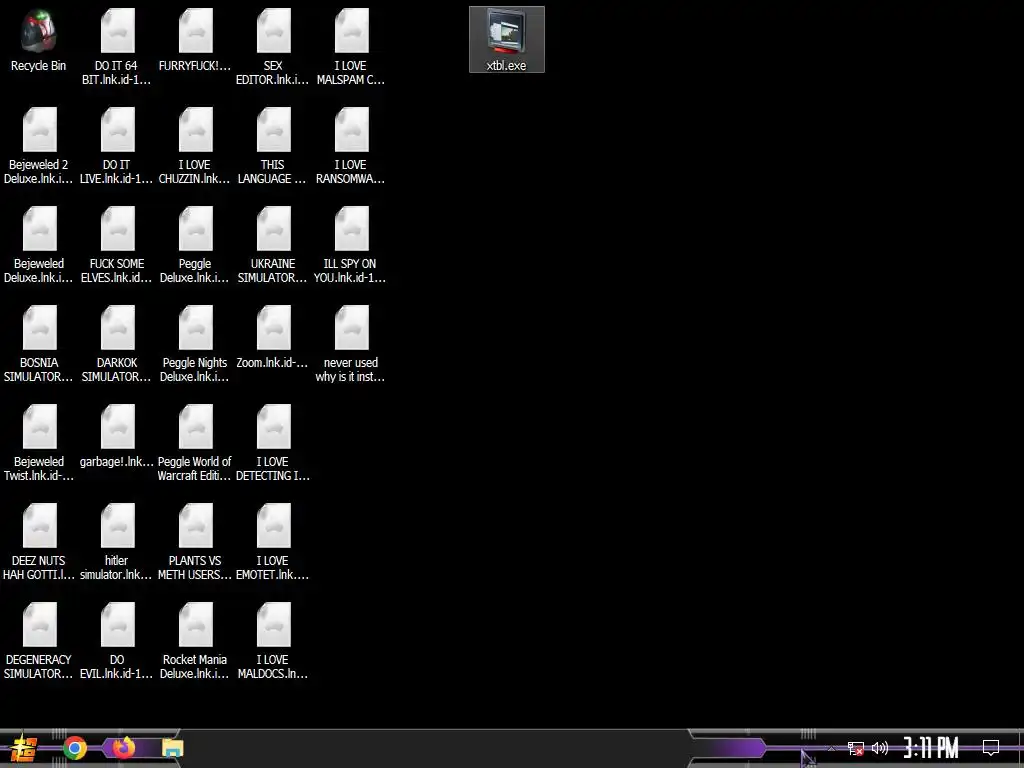Select the I LOVE EMOTET.lnk file
This screenshot has height=768, width=1024.
pyautogui.click(x=273, y=543)
